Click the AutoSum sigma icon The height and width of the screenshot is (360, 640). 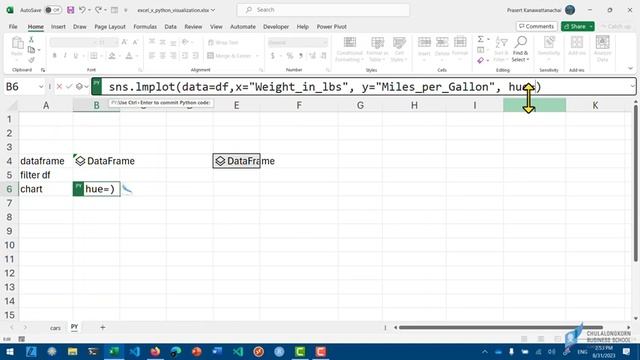click(x=481, y=39)
